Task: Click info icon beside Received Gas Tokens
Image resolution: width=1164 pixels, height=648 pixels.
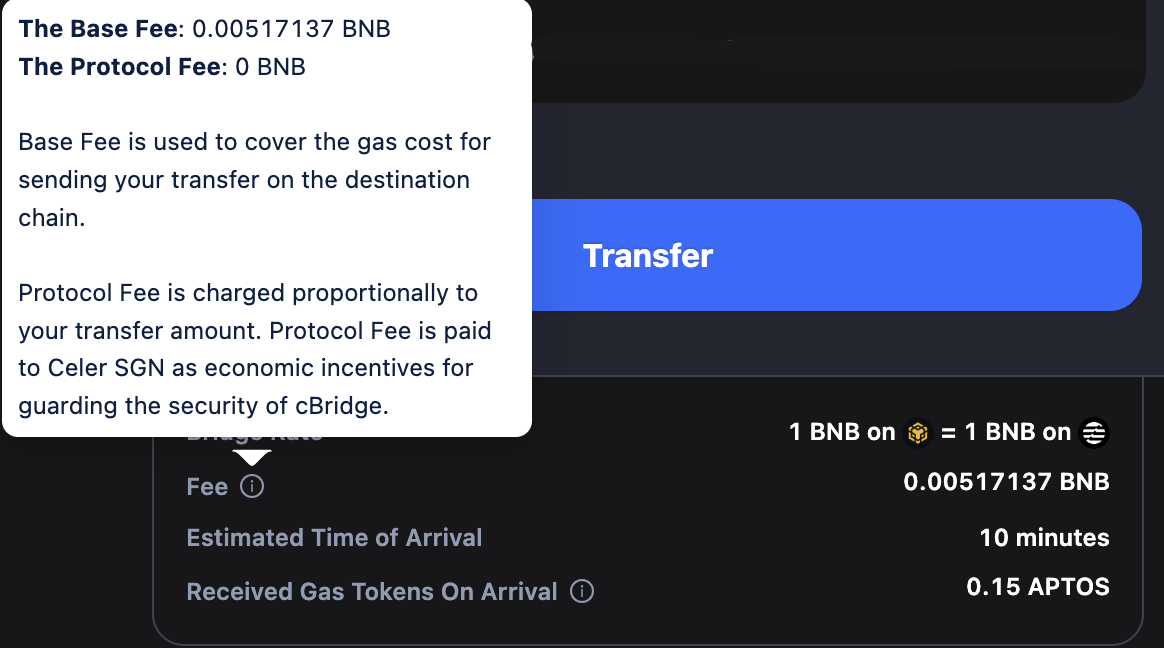Action: pyautogui.click(x=582, y=591)
